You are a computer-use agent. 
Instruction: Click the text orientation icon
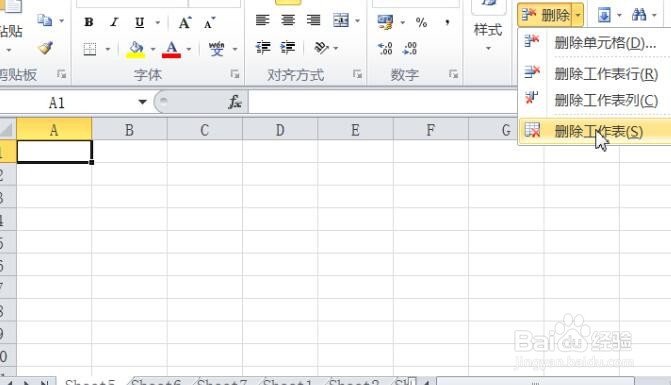[x=321, y=47]
